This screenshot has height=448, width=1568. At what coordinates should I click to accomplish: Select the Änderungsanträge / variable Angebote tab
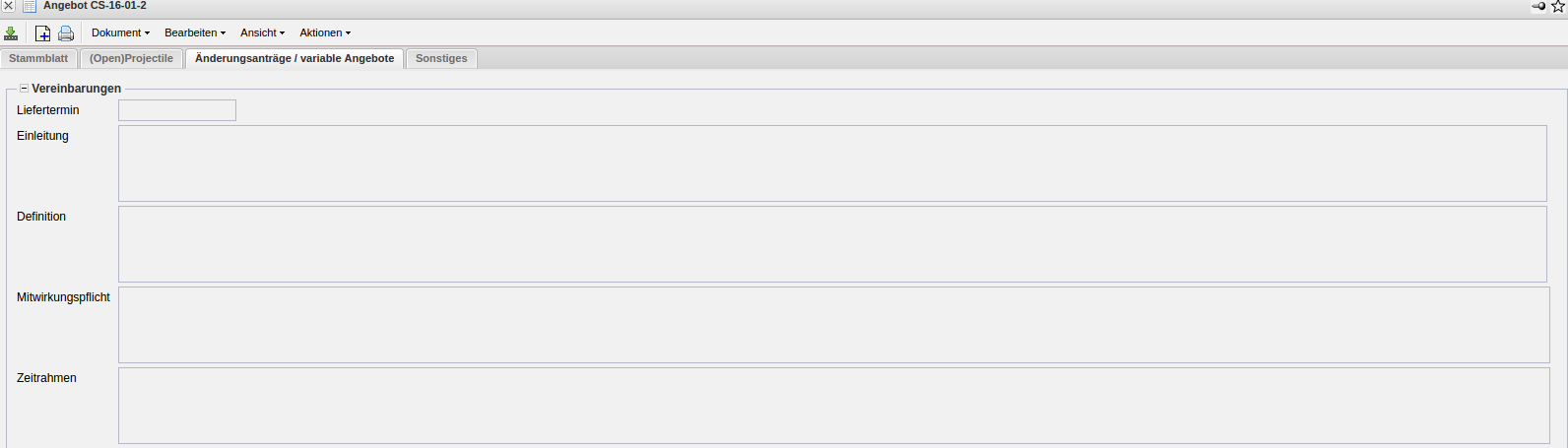294,59
